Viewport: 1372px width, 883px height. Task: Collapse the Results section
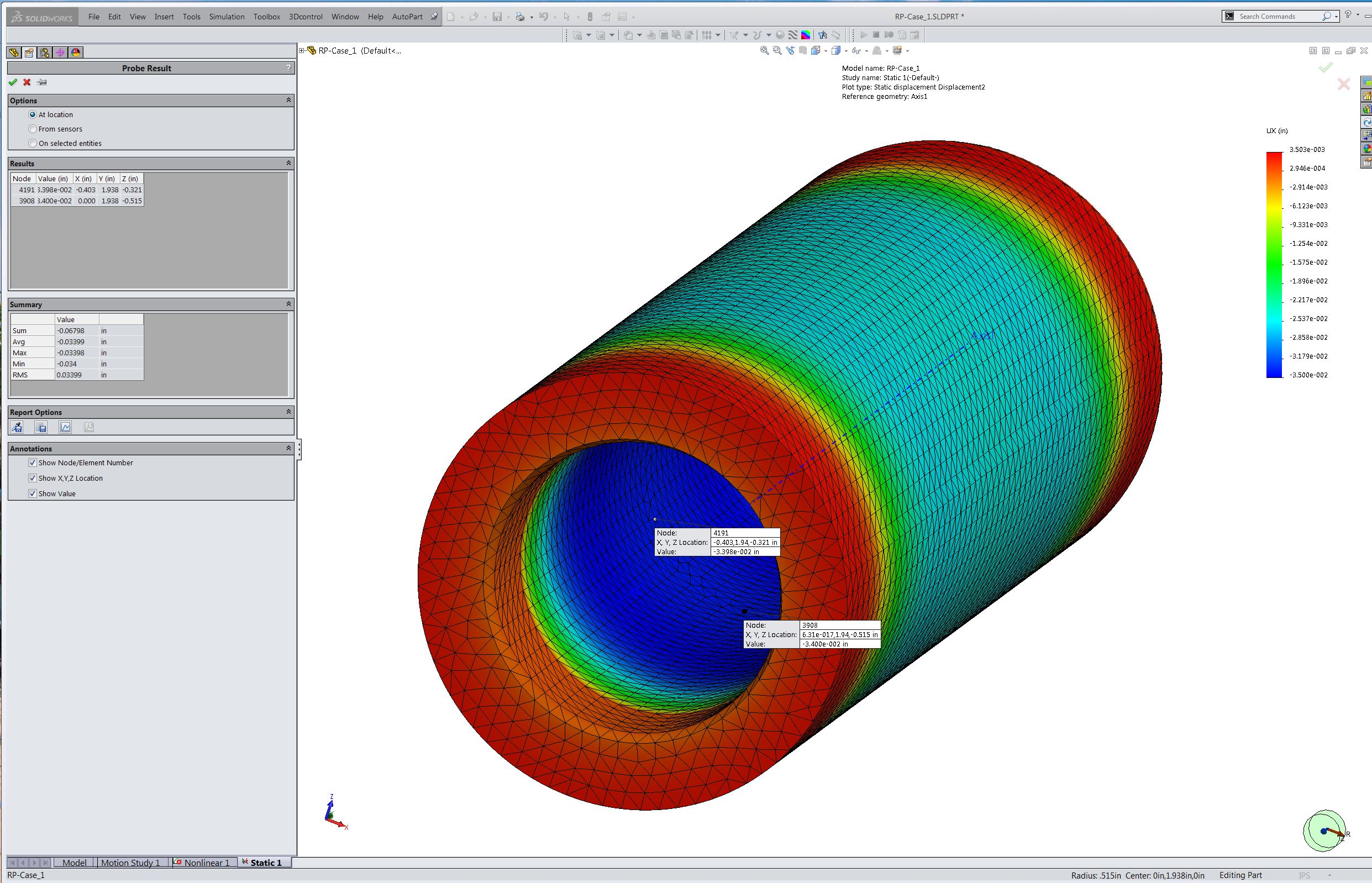coord(288,164)
